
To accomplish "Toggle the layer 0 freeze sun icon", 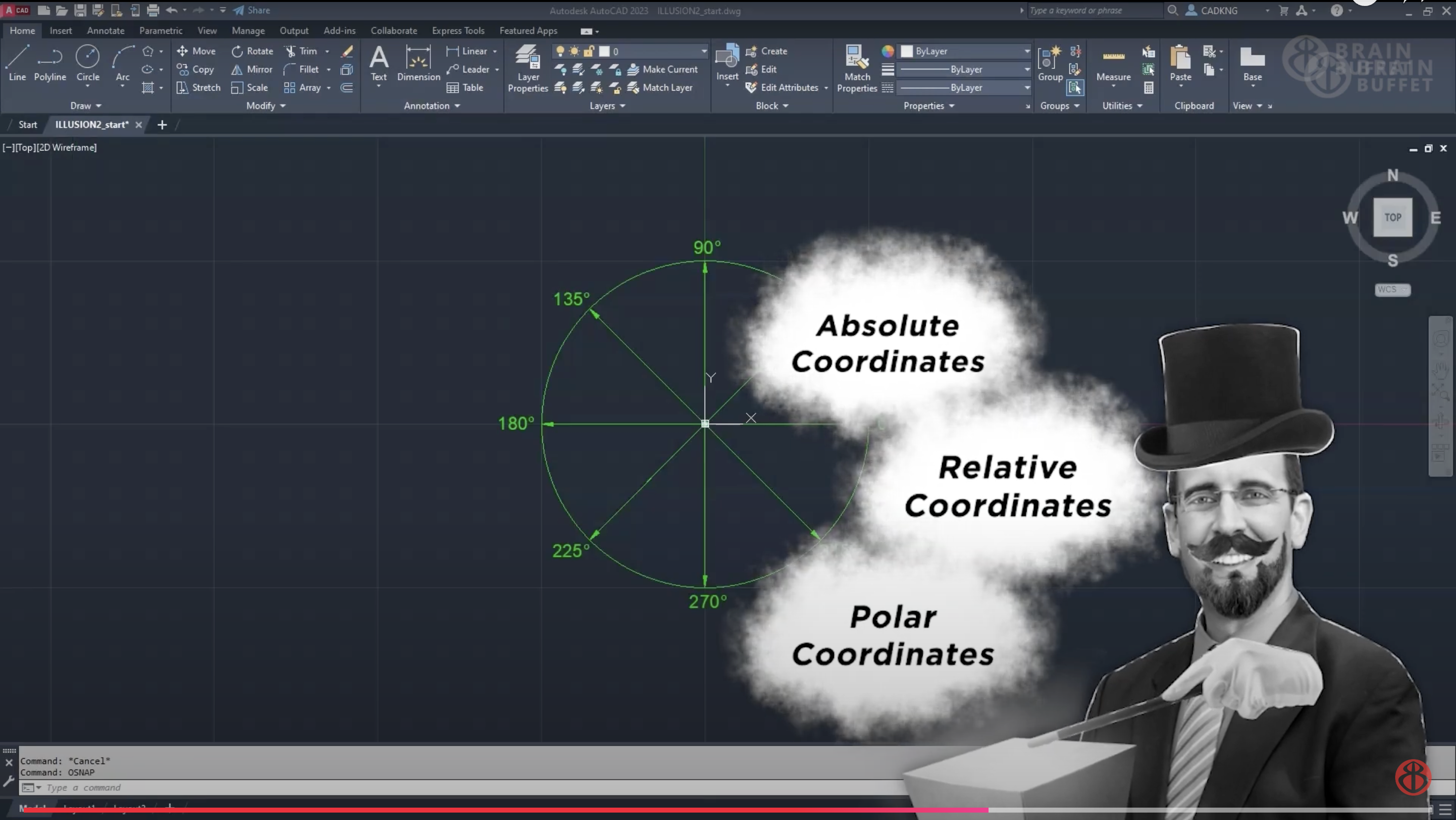I will click(574, 51).
